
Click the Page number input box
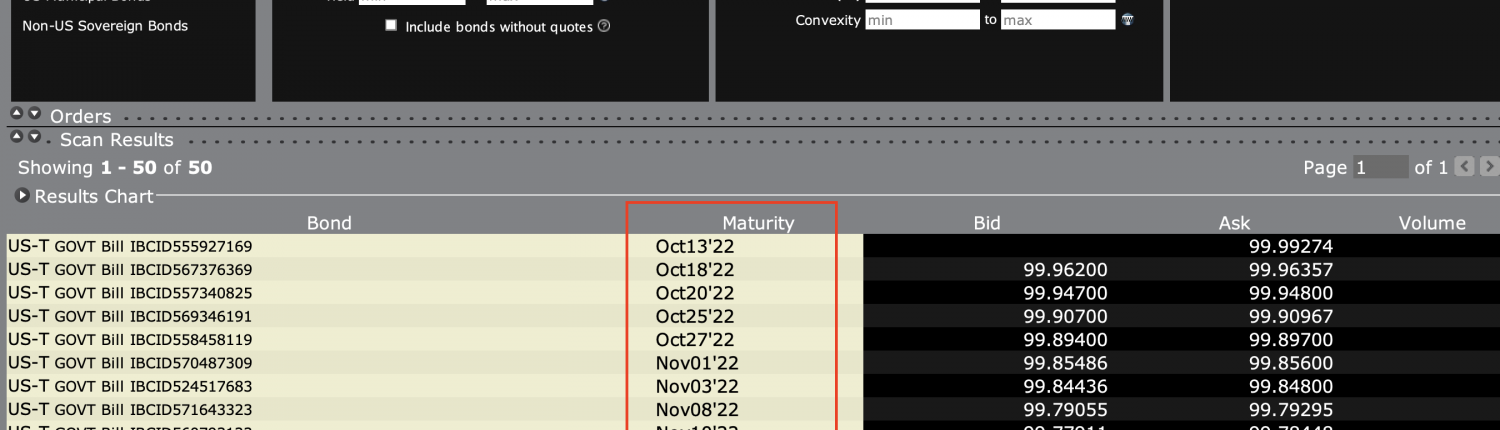coord(1380,167)
